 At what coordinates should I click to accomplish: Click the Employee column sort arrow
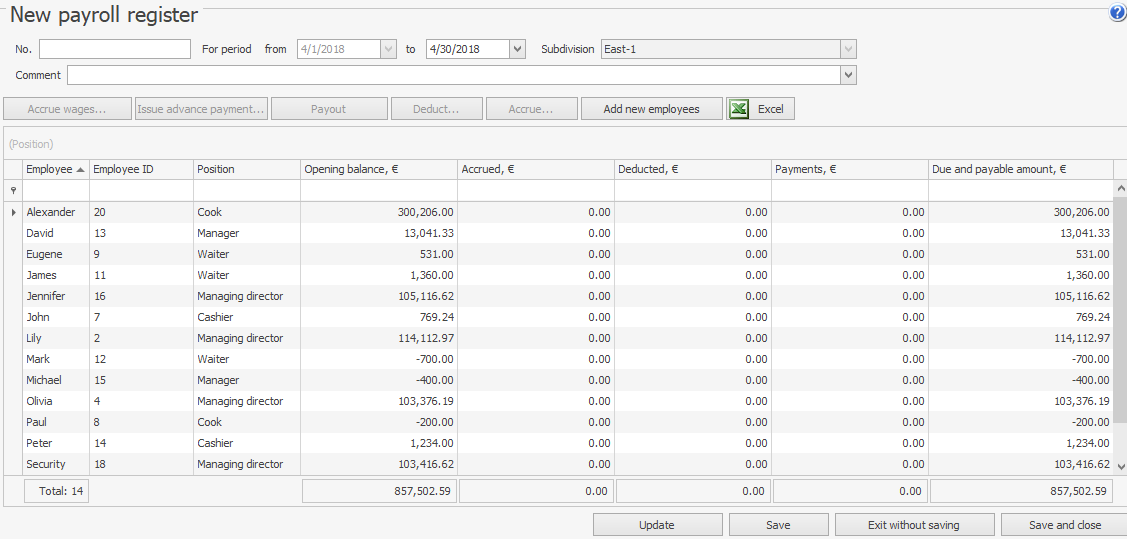point(80,170)
